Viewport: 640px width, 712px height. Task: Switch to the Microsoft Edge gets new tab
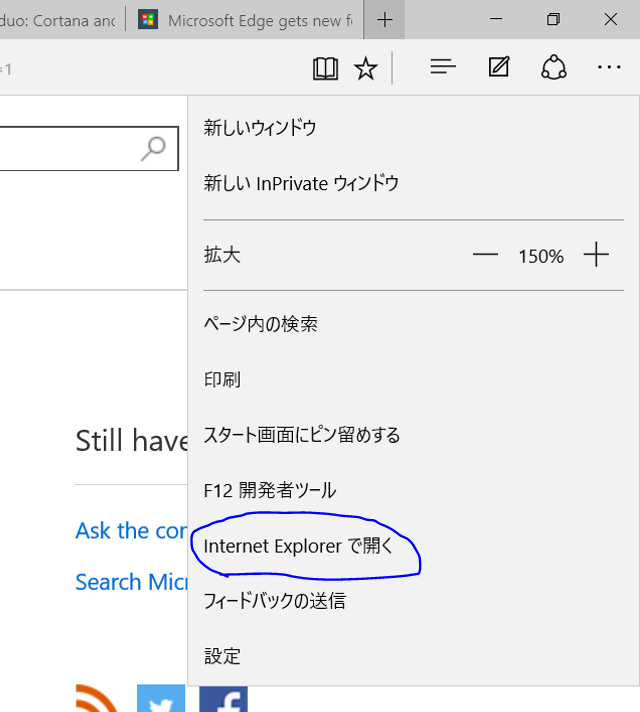(x=245, y=20)
